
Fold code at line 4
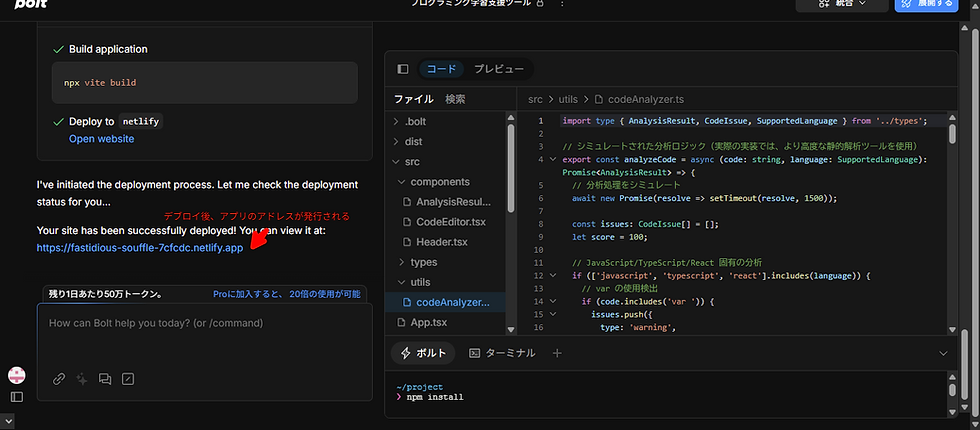click(552, 159)
